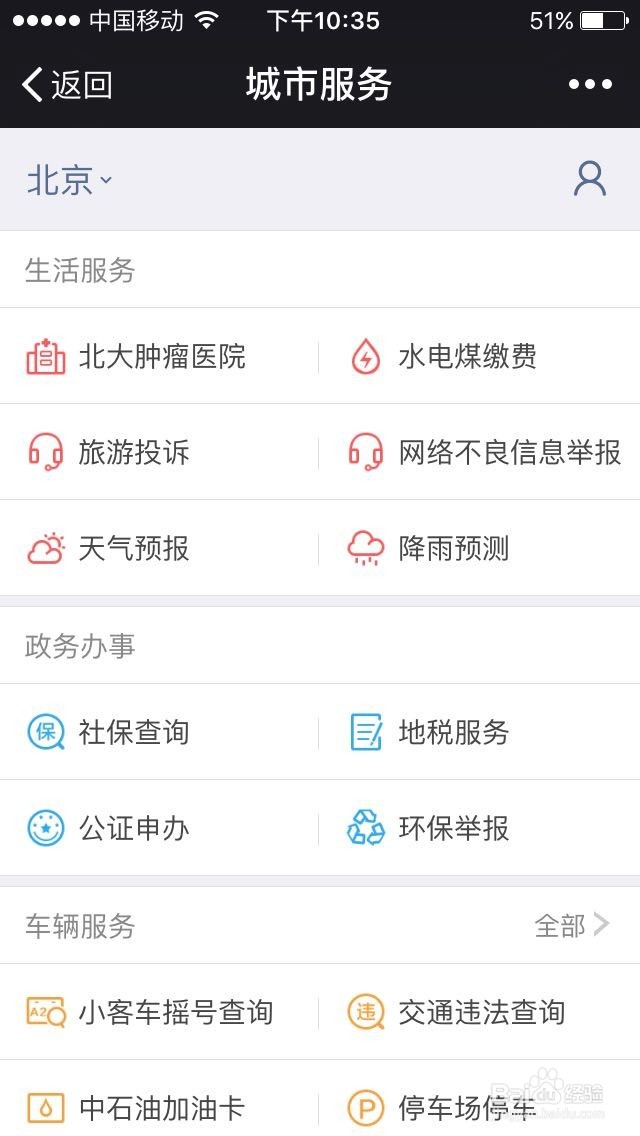This screenshot has width=640, height=1136.
Task: Tap the rain cloud icon for 降雨预测
Action: coord(365,549)
